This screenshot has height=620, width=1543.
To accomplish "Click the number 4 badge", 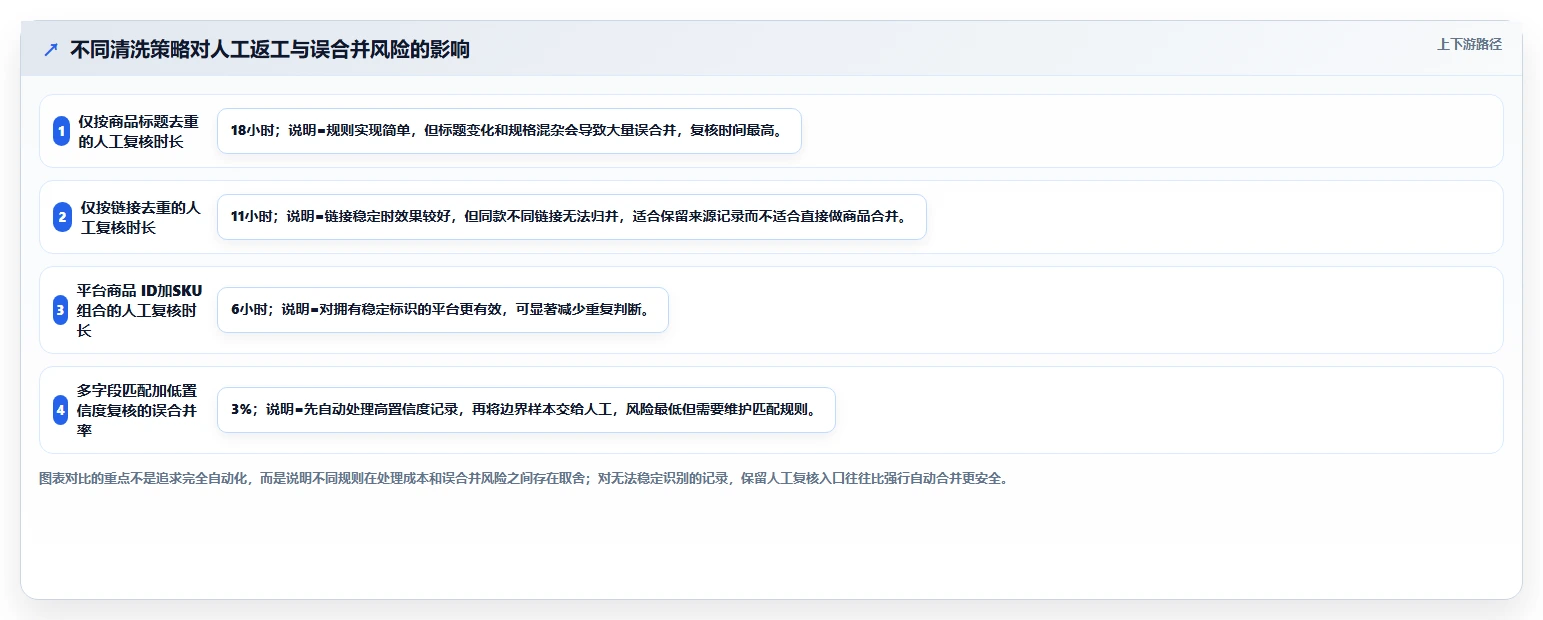I will [x=60, y=410].
